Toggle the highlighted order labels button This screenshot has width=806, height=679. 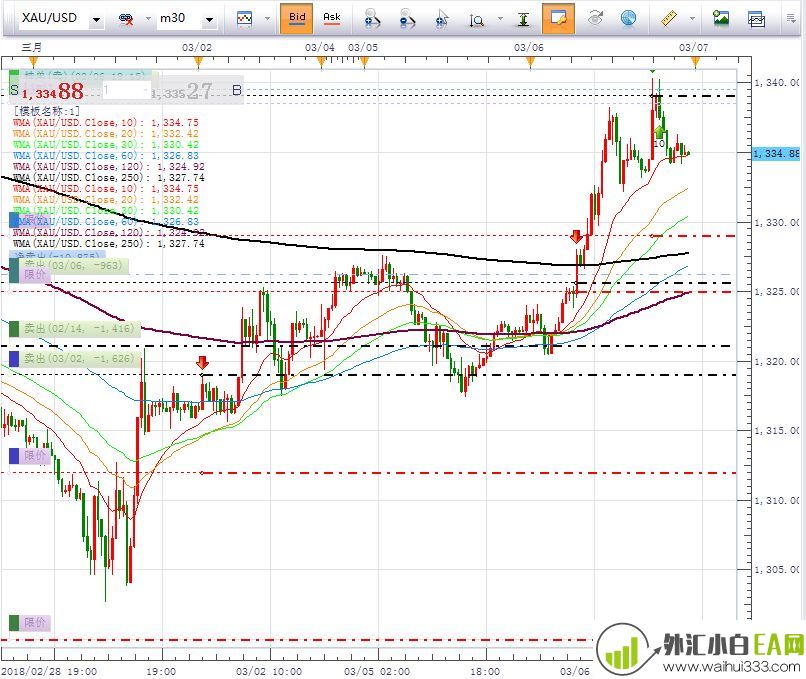pos(558,18)
